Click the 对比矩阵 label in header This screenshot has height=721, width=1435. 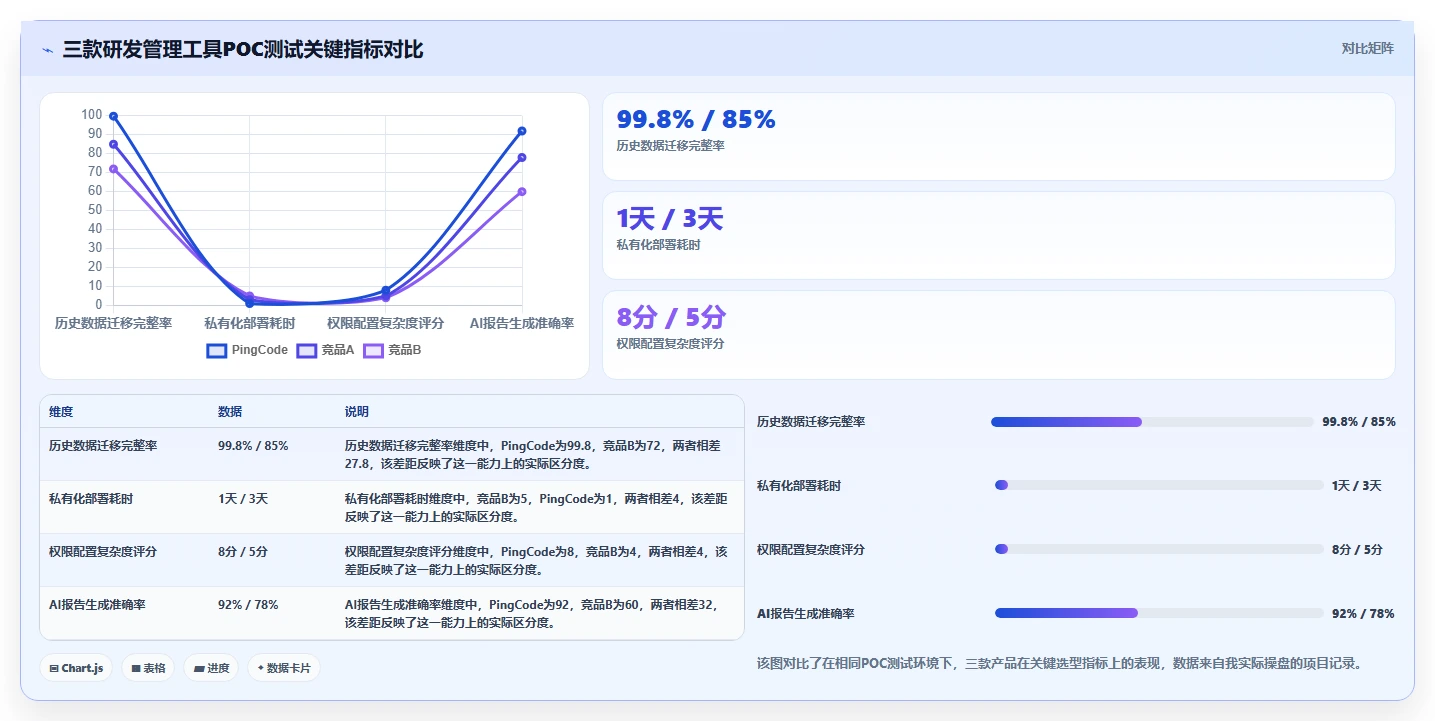coord(1368,48)
